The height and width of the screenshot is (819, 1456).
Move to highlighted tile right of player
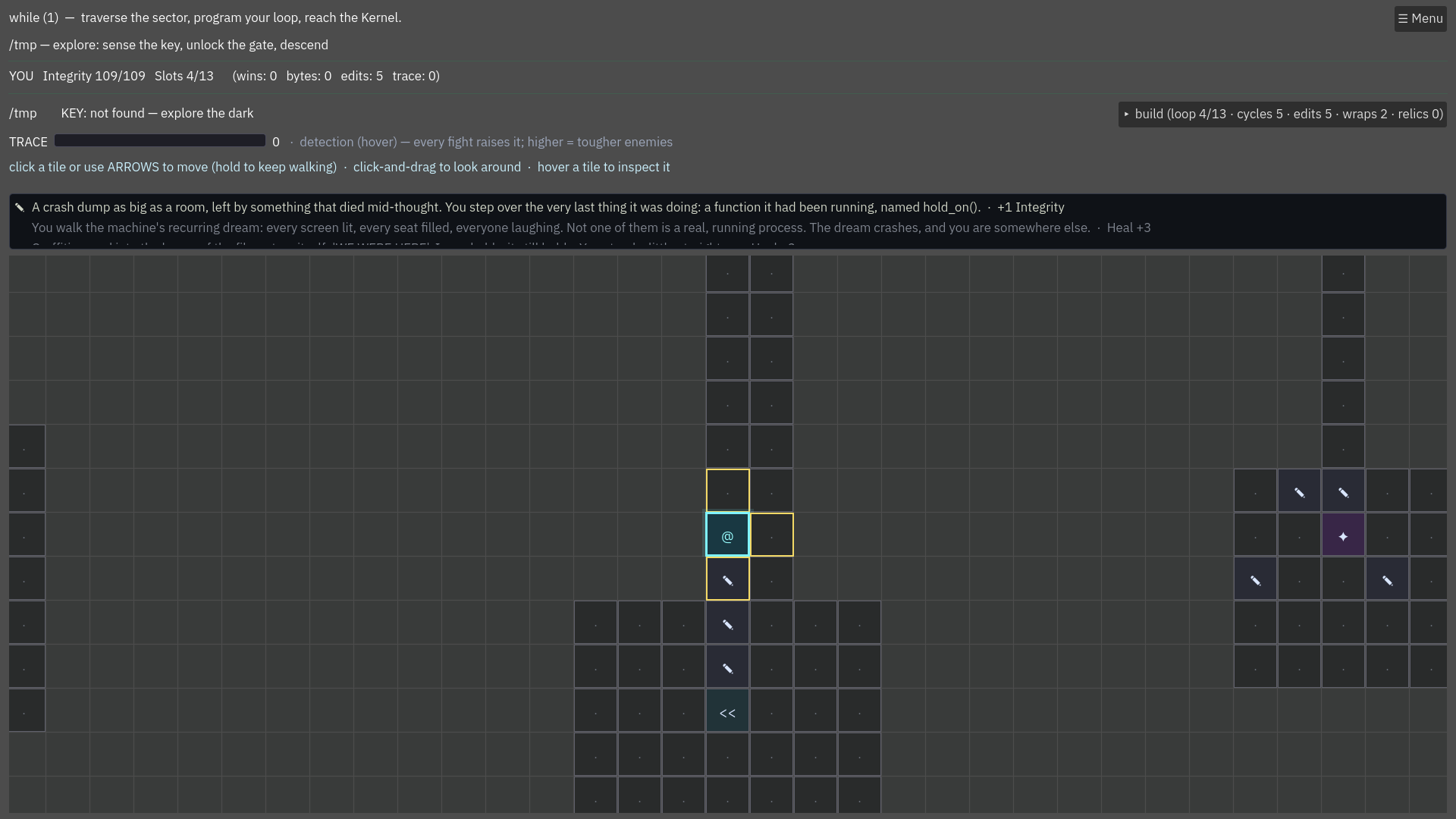point(771,535)
